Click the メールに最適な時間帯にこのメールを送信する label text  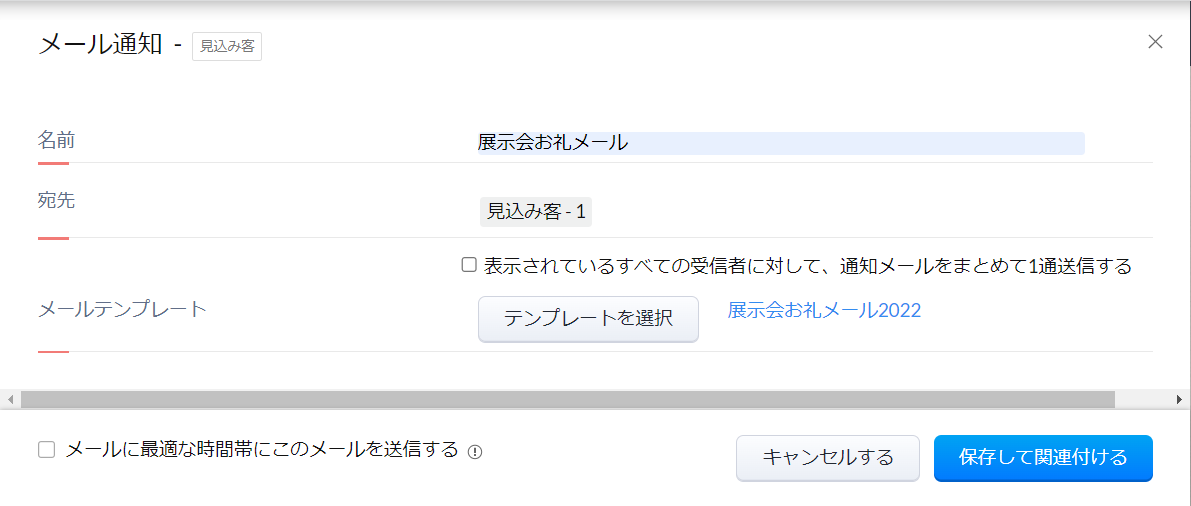click(x=262, y=450)
